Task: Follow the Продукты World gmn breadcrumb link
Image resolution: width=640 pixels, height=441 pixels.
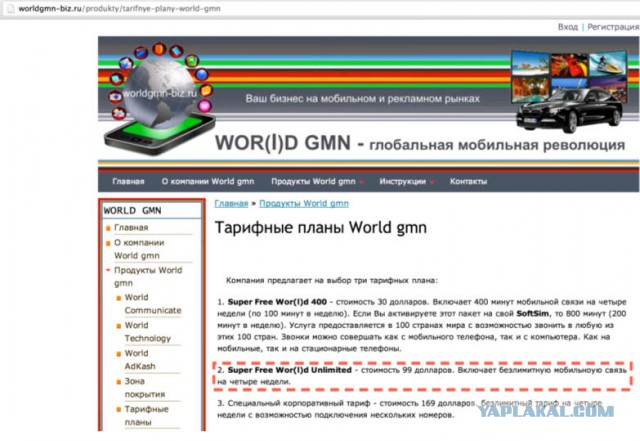Action: click(x=304, y=203)
